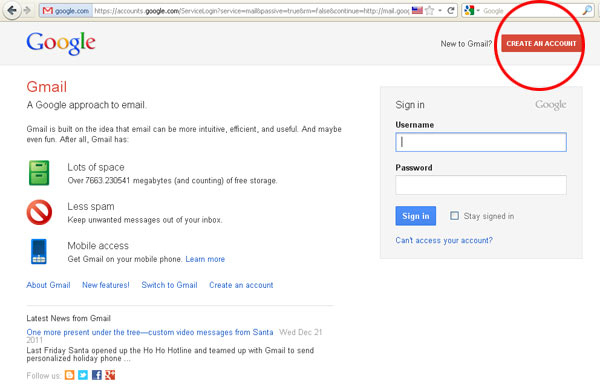Click the Latest News from Gmail heading
This screenshot has height=384, width=600.
[68, 318]
